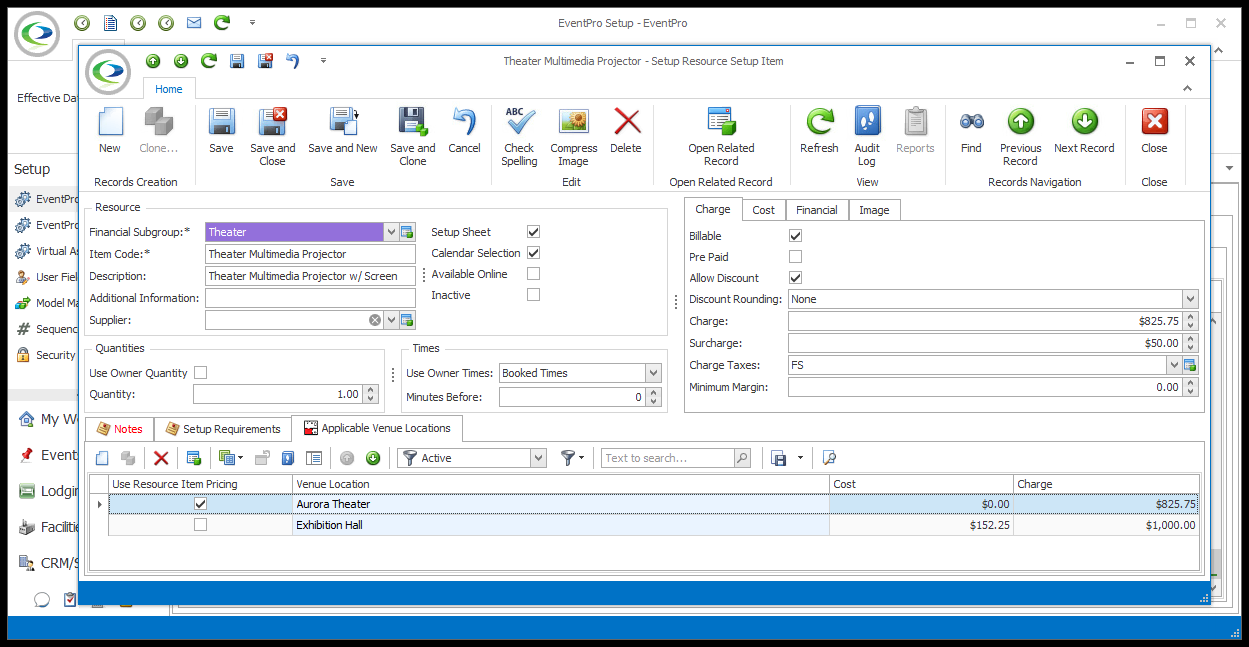Go to the Previous Record
The image size is (1249, 647).
1020,136
